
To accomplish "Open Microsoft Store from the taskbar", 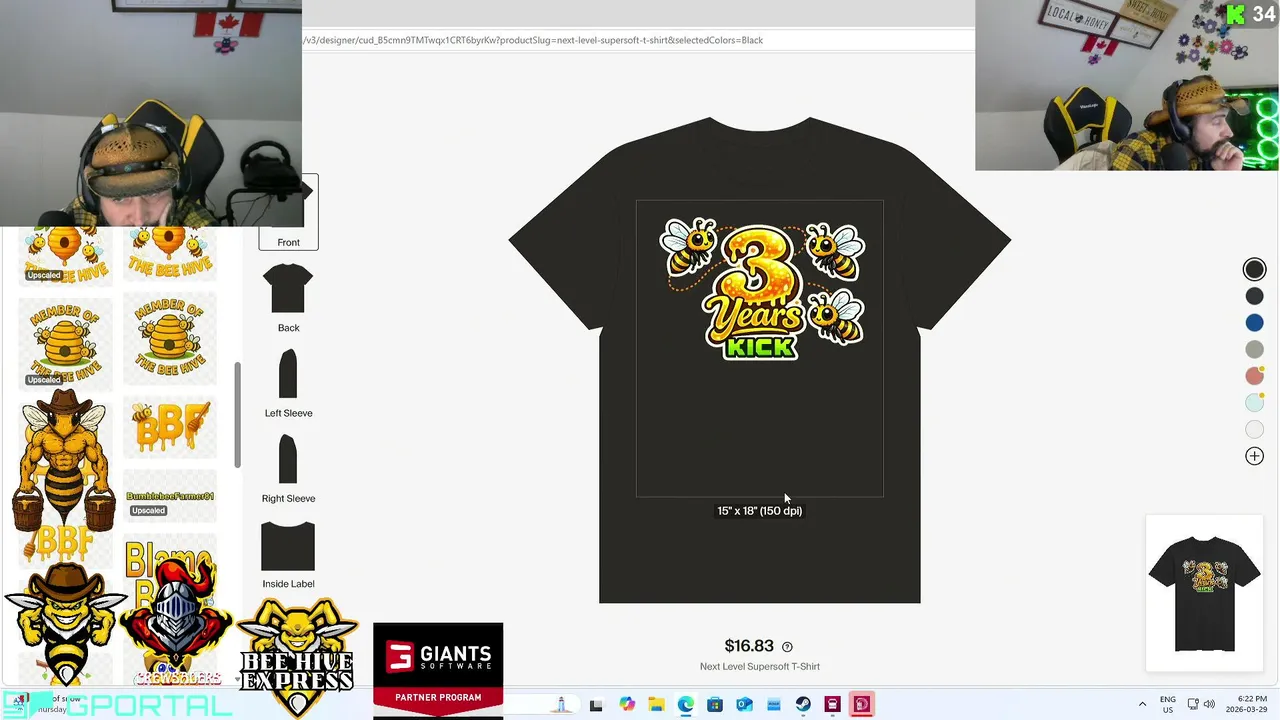I will point(715,705).
